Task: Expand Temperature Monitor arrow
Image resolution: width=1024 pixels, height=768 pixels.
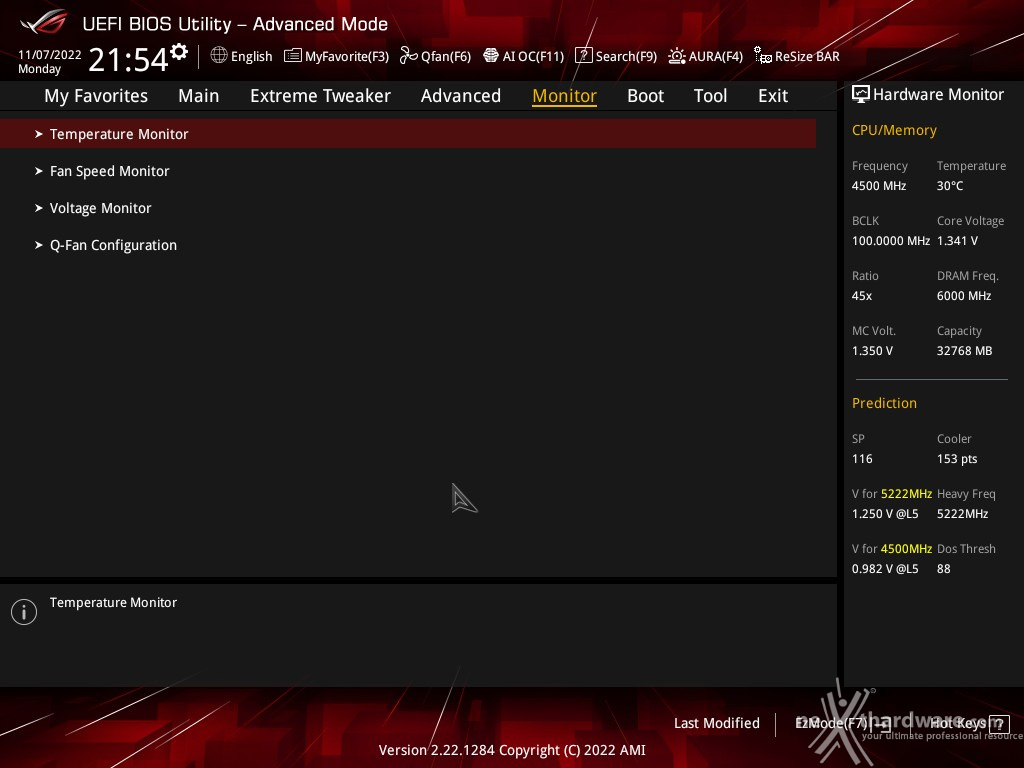Action: coord(39,134)
